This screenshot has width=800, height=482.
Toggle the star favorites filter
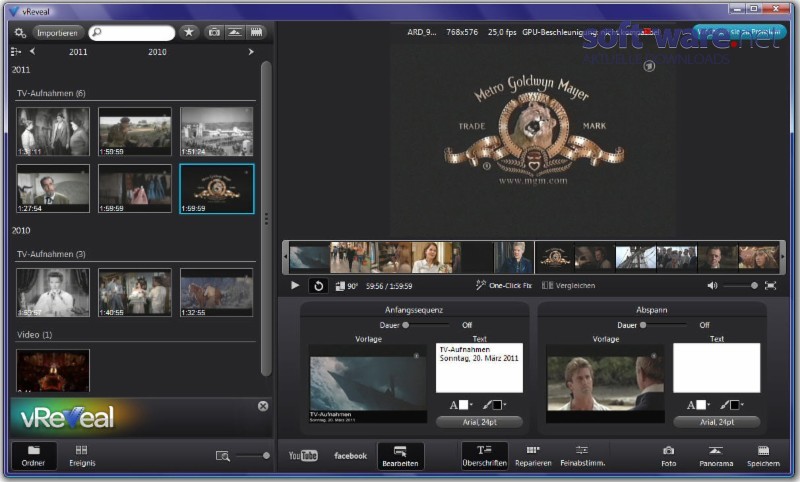click(189, 33)
